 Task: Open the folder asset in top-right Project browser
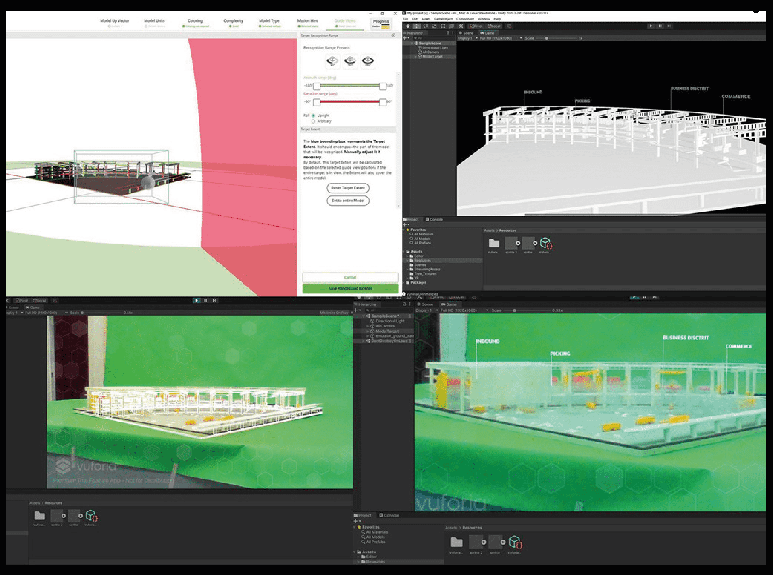[493, 244]
